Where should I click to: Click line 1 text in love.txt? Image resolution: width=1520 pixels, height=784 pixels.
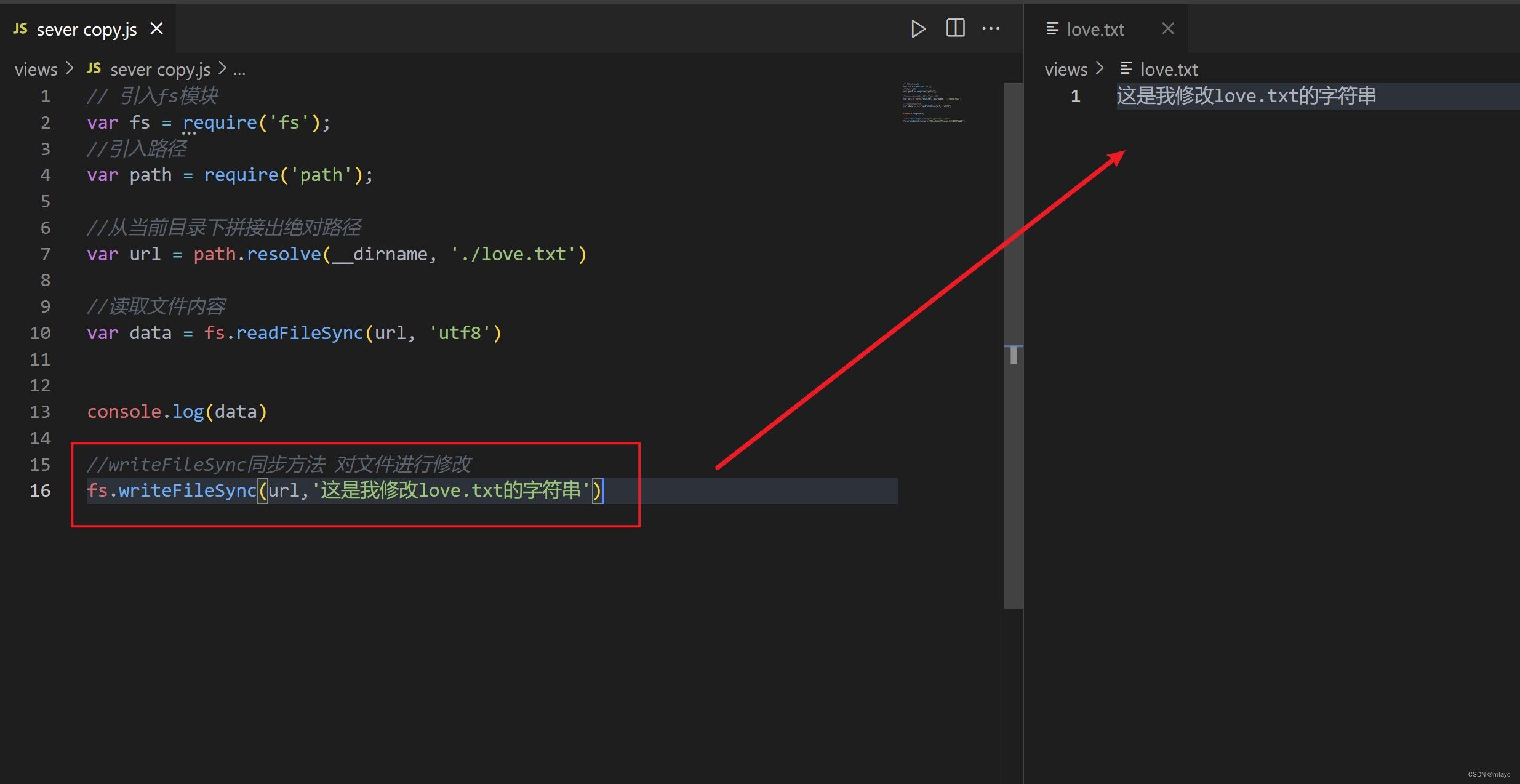coord(1246,96)
